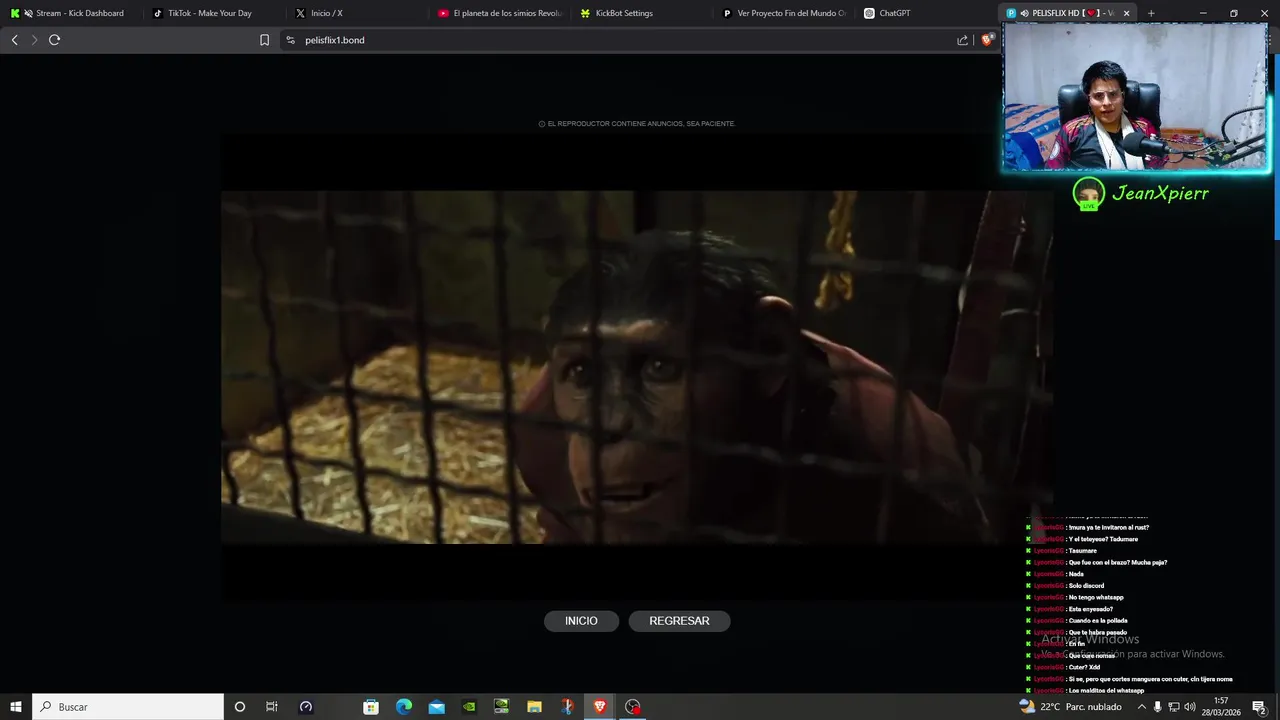Open the notification center icon

pyautogui.click(x=1260, y=707)
